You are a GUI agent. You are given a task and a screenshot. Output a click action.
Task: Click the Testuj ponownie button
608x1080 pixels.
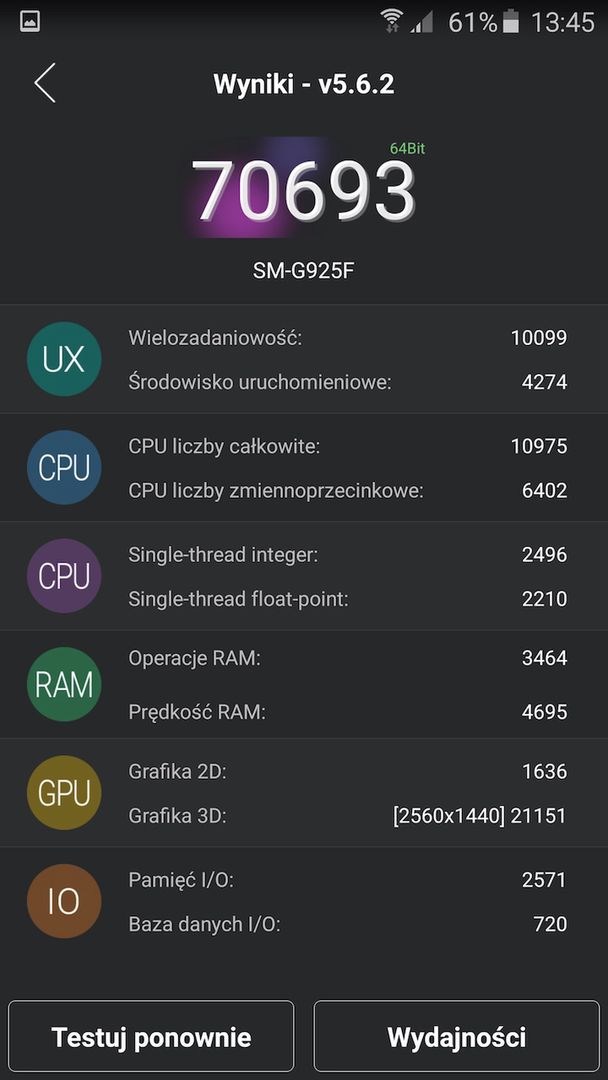tap(151, 1036)
